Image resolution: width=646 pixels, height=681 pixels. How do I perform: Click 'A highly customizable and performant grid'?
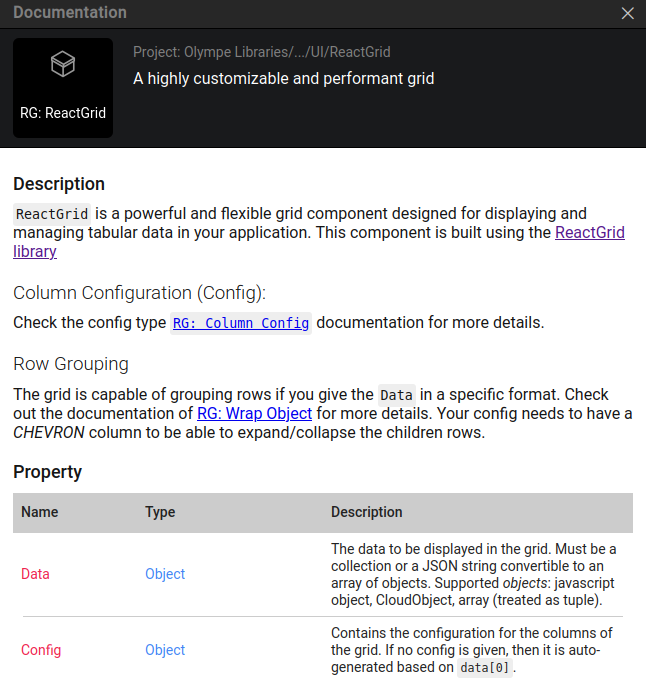(284, 79)
